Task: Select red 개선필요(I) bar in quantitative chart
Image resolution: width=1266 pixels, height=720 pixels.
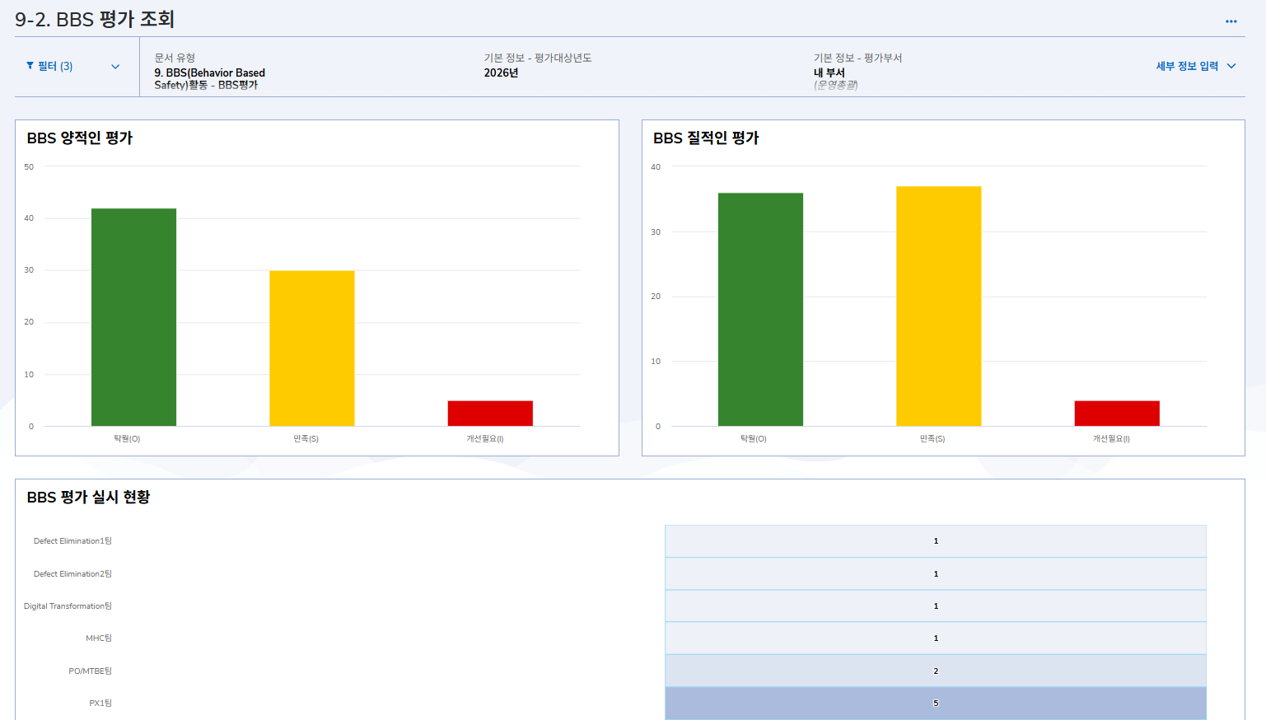Action: pyautogui.click(x=490, y=413)
